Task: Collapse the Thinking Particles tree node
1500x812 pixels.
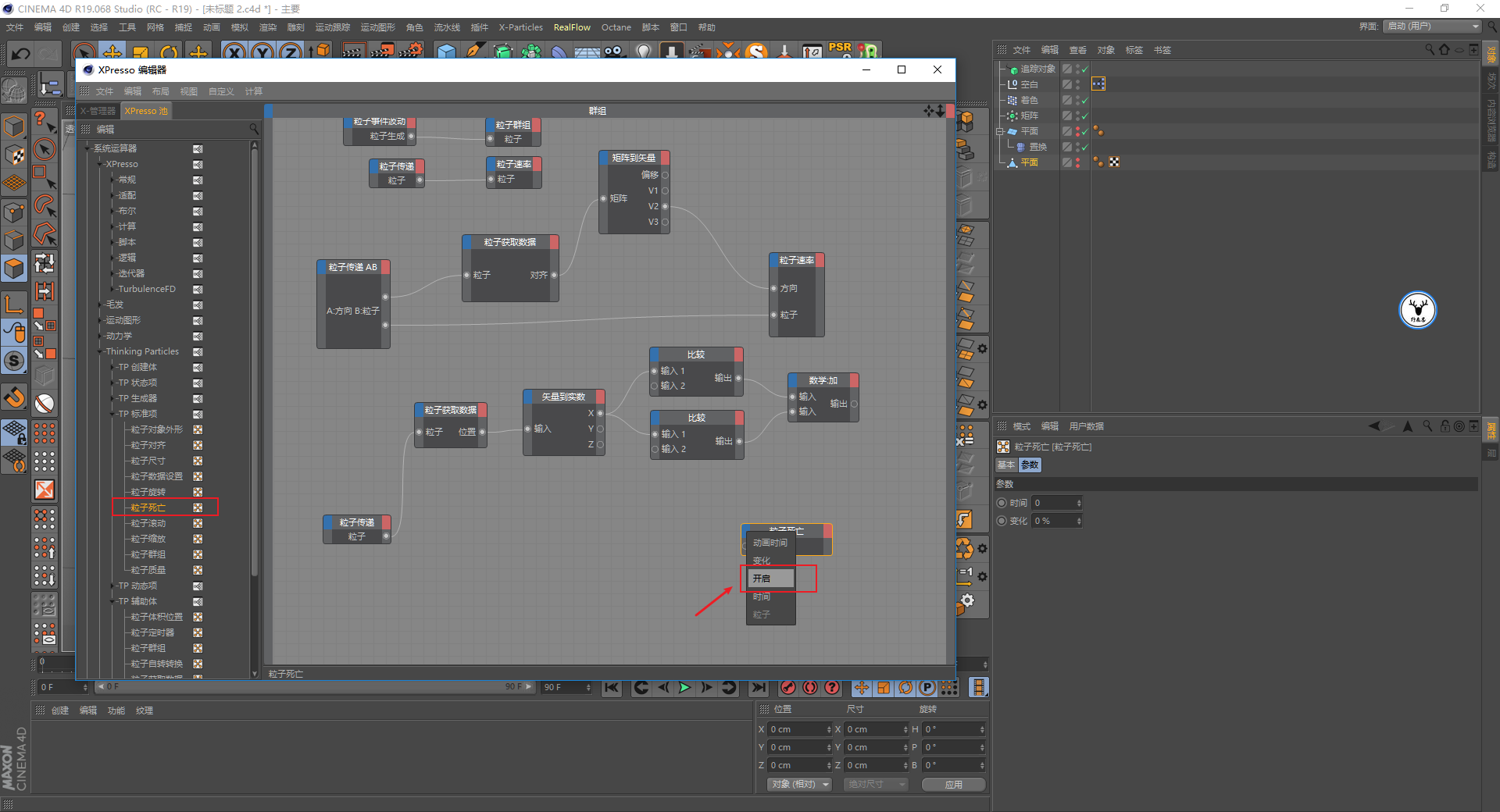Action: coord(100,351)
